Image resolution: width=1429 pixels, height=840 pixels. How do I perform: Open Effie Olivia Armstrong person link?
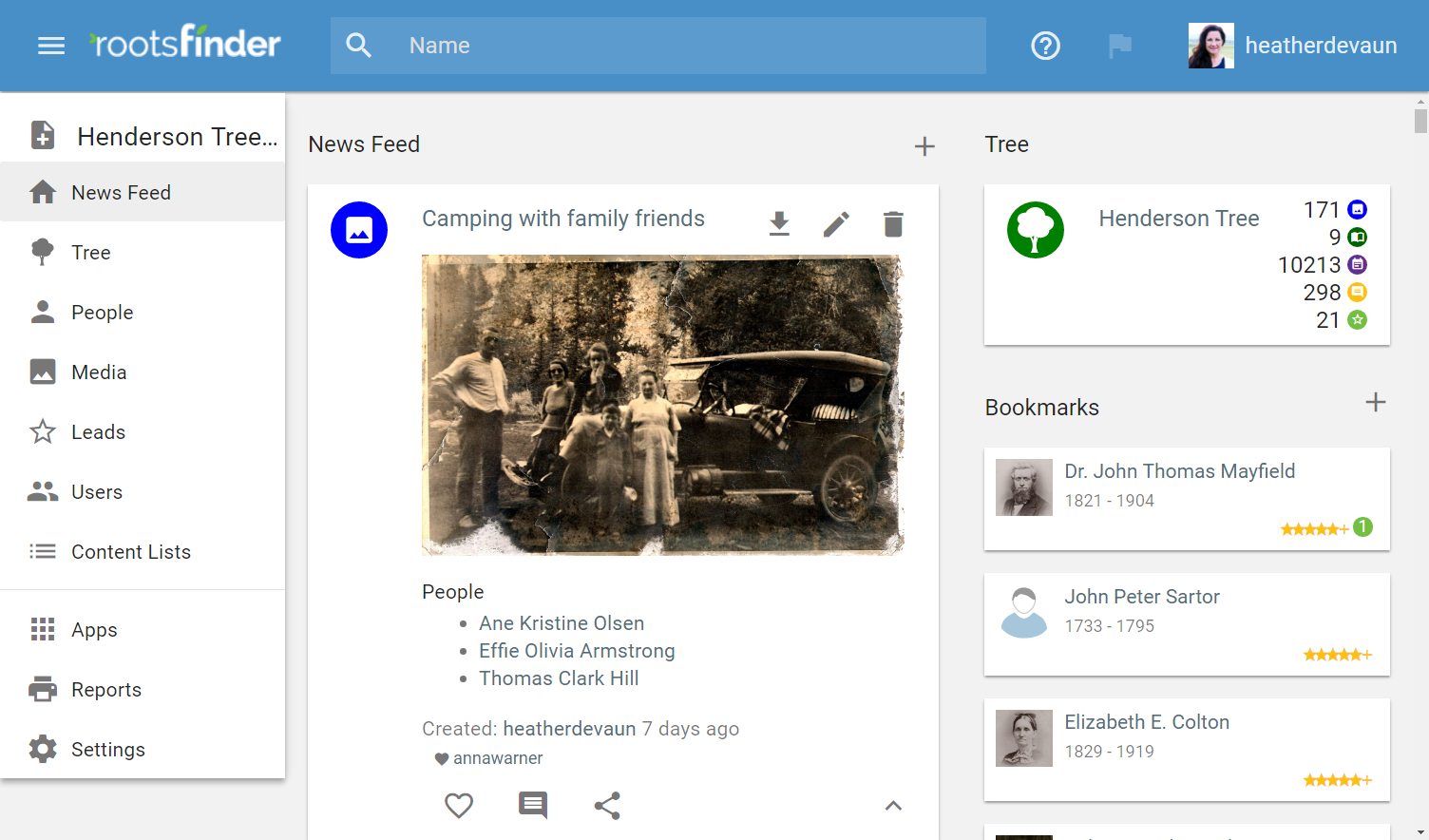click(577, 651)
